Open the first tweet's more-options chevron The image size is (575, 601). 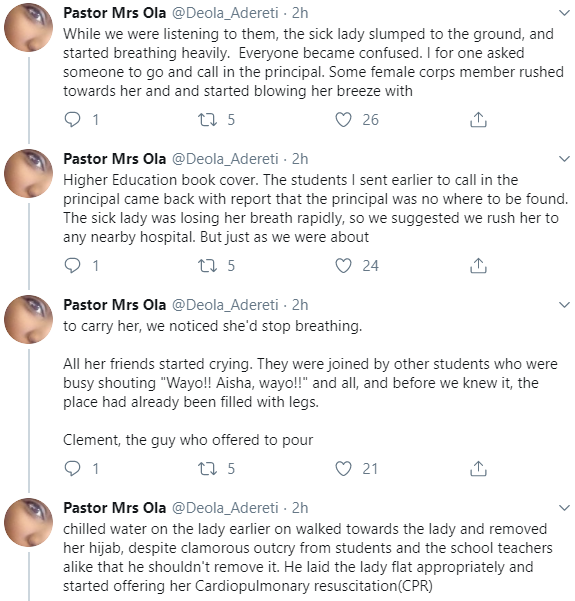pos(564,13)
